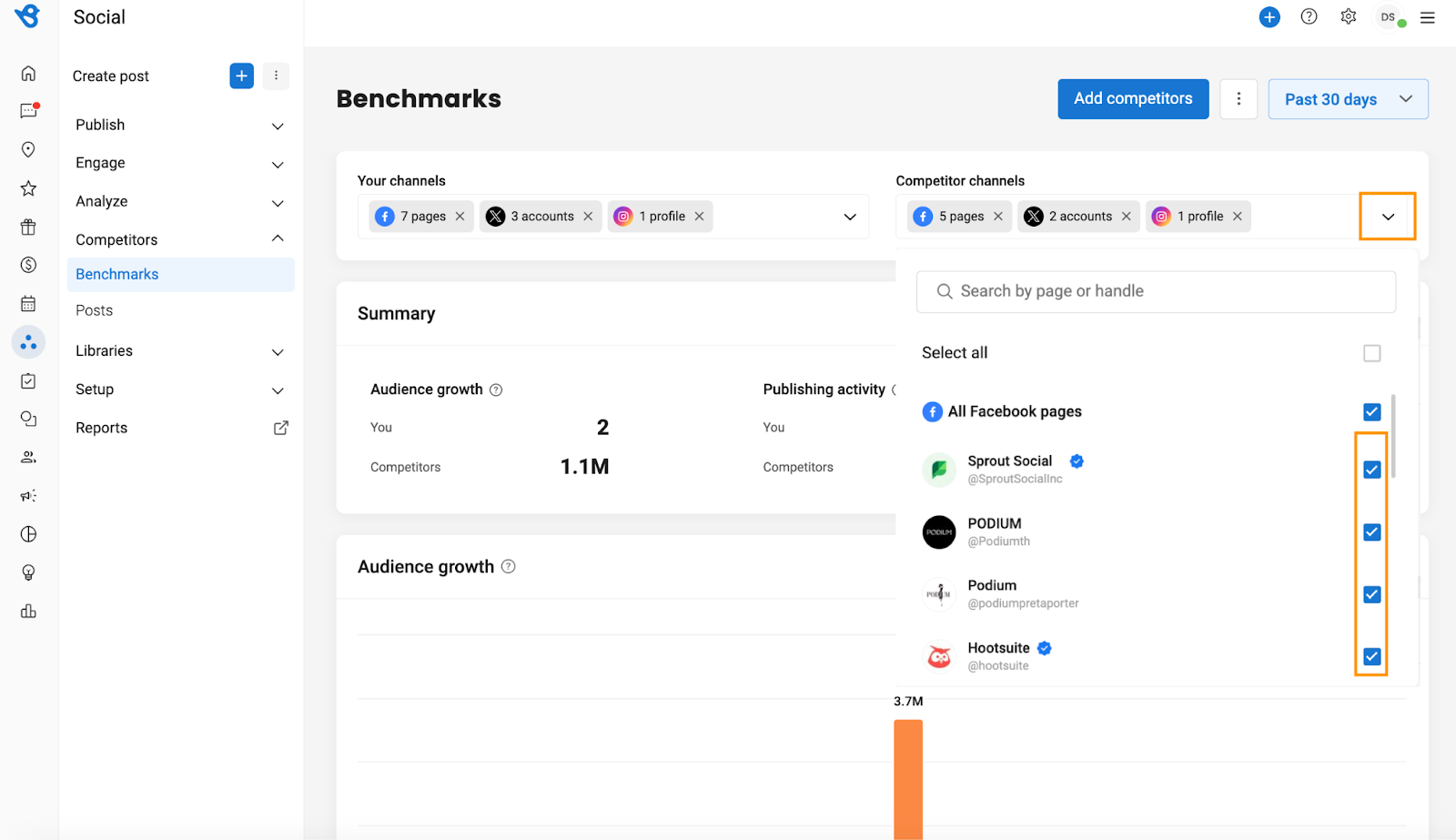Remove the 7 pages chip from Your channels
This screenshot has height=840, width=1456.
pos(460,217)
